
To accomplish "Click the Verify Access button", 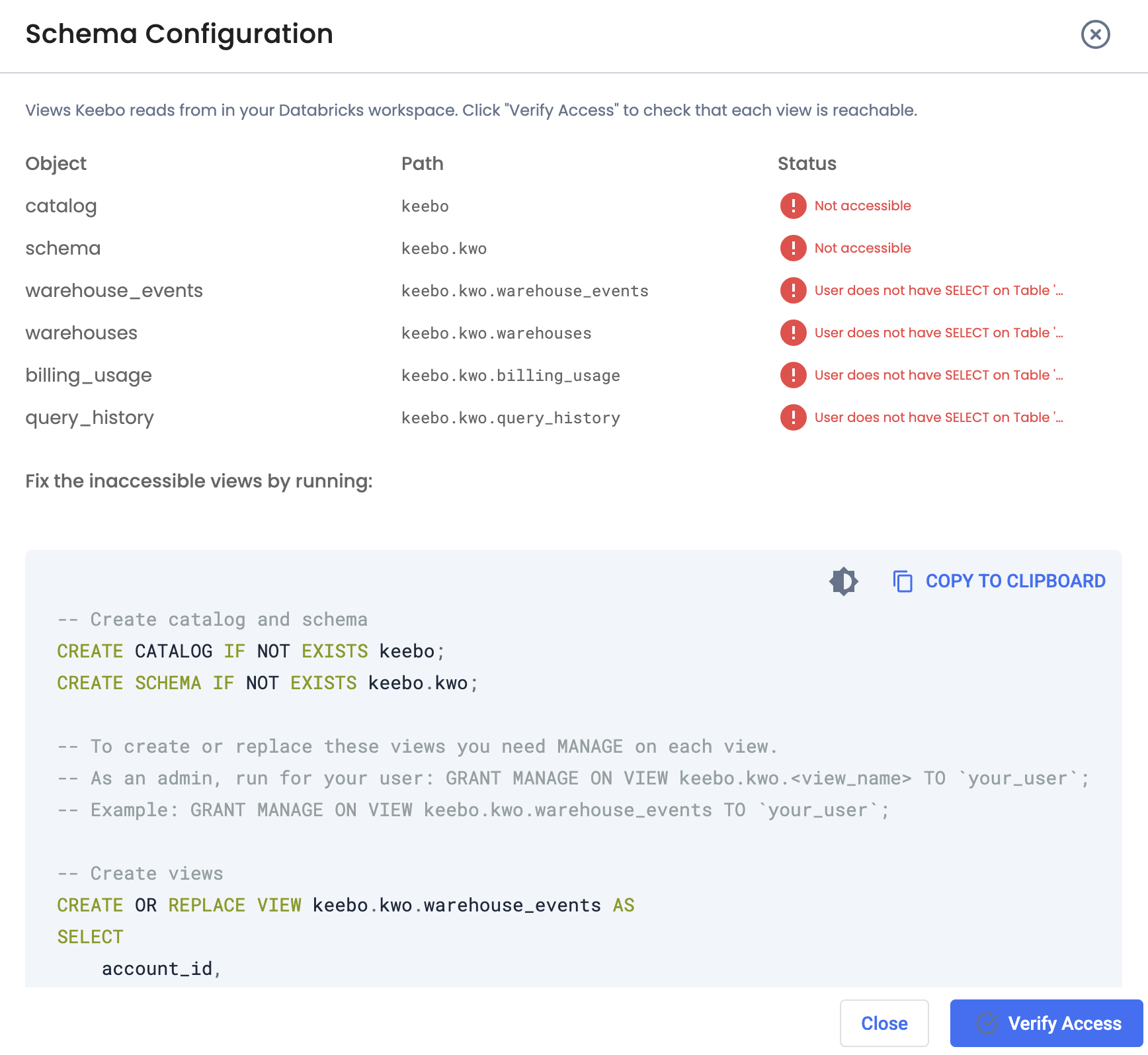I will click(1047, 1023).
